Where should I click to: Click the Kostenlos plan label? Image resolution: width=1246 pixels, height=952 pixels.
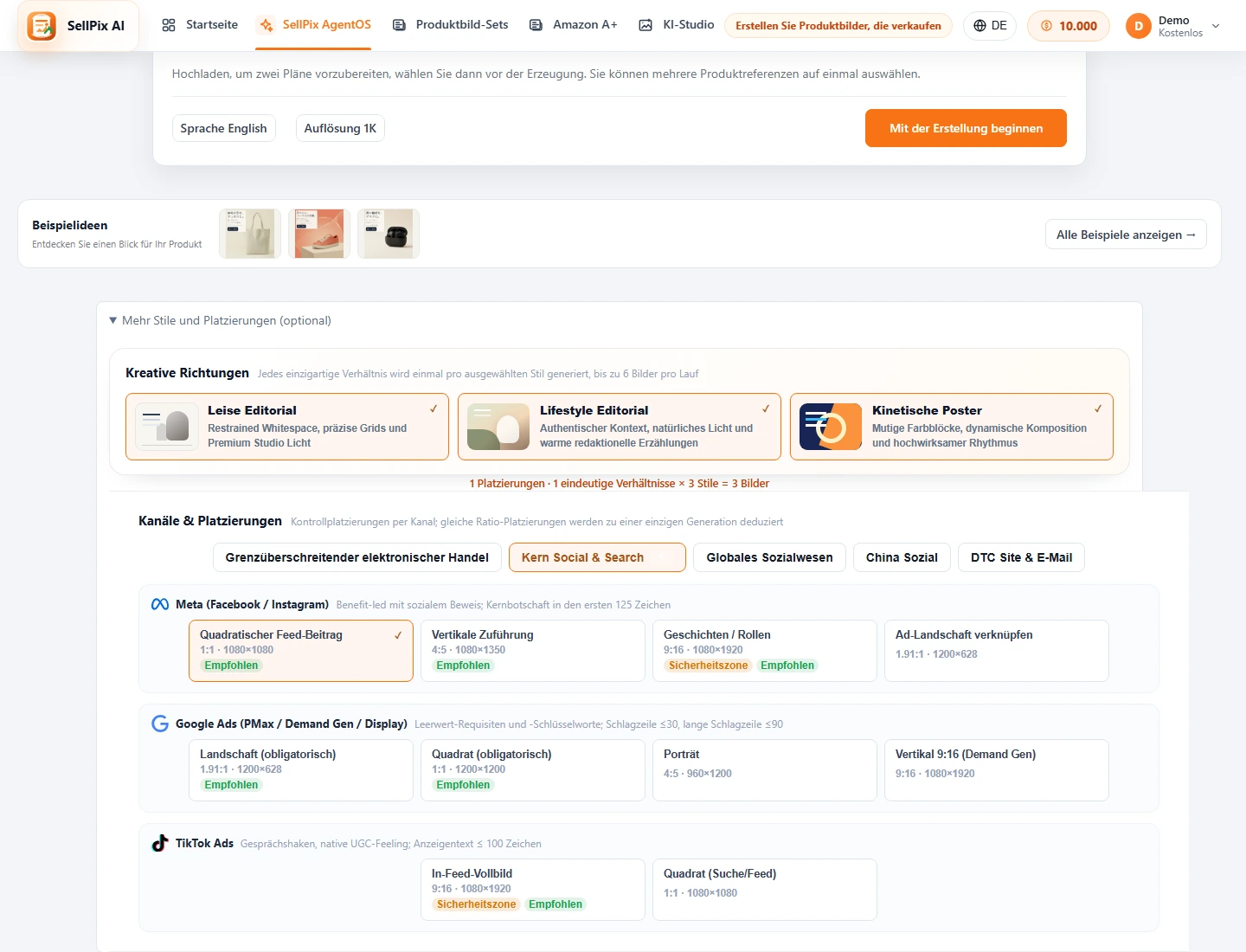[1180, 33]
